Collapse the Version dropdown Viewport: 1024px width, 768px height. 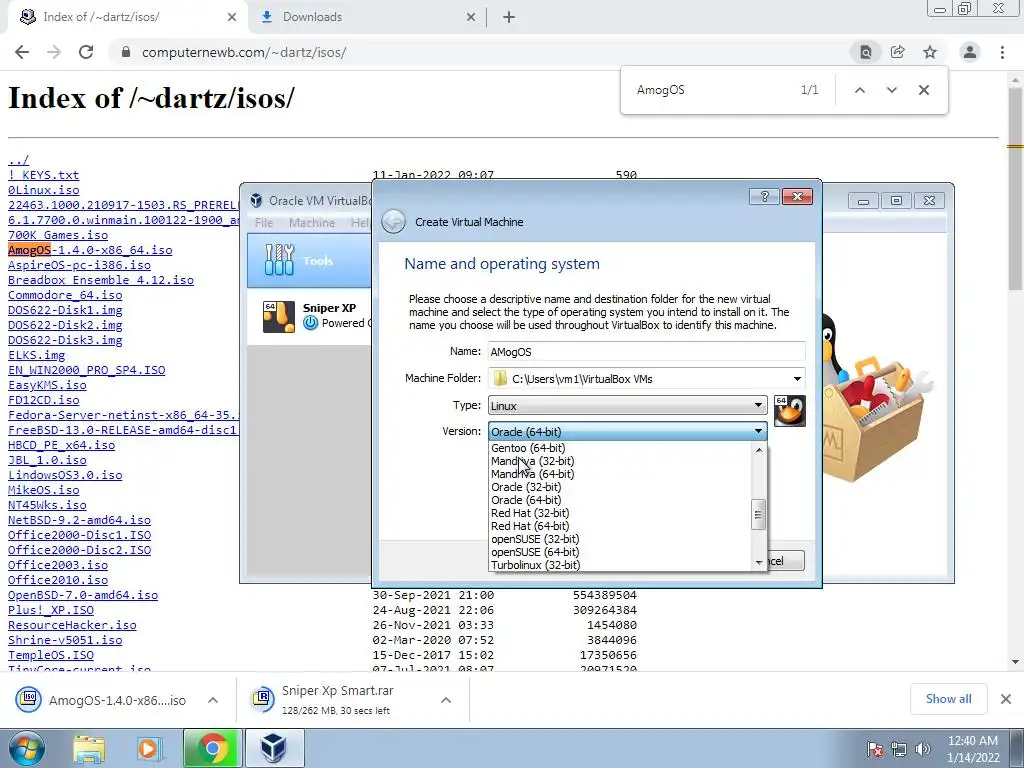[628, 432]
